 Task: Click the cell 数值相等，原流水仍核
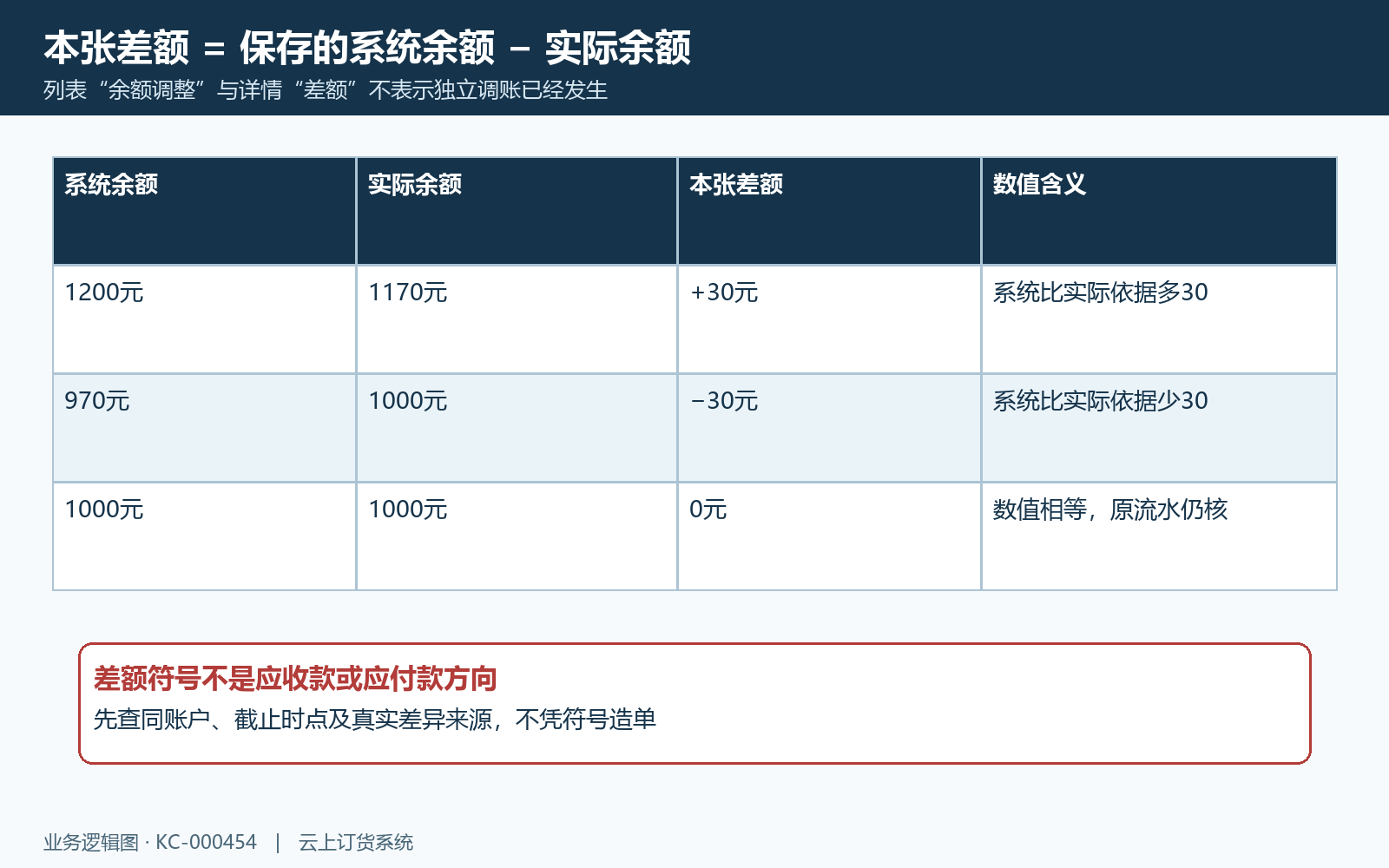click(1159, 536)
